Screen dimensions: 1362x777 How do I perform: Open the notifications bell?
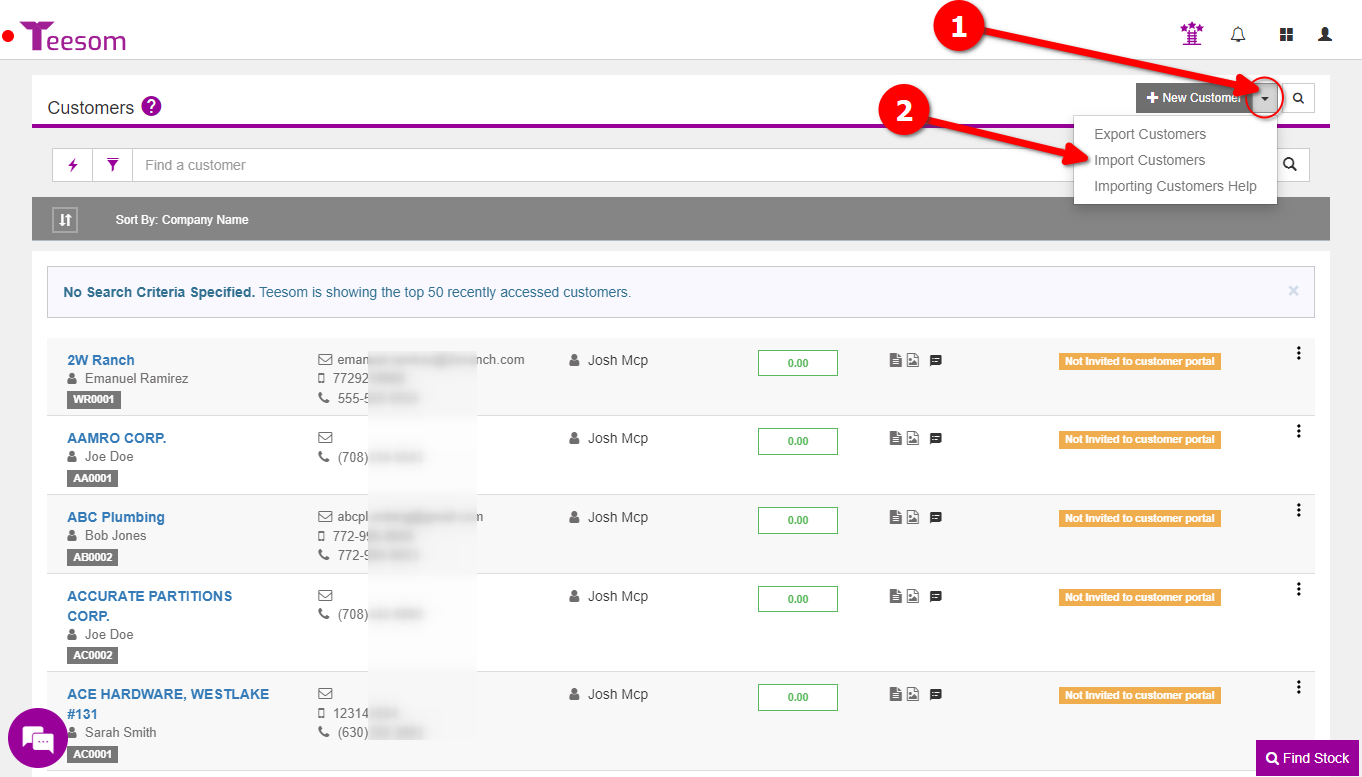click(x=1238, y=35)
